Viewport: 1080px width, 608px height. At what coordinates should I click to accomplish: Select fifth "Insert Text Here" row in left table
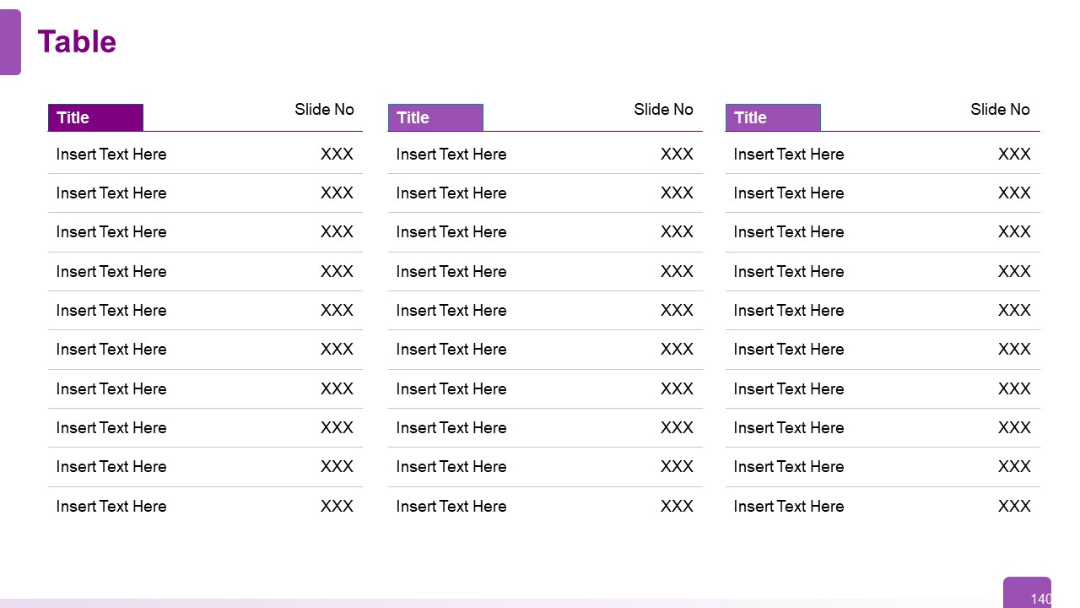(x=111, y=311)
